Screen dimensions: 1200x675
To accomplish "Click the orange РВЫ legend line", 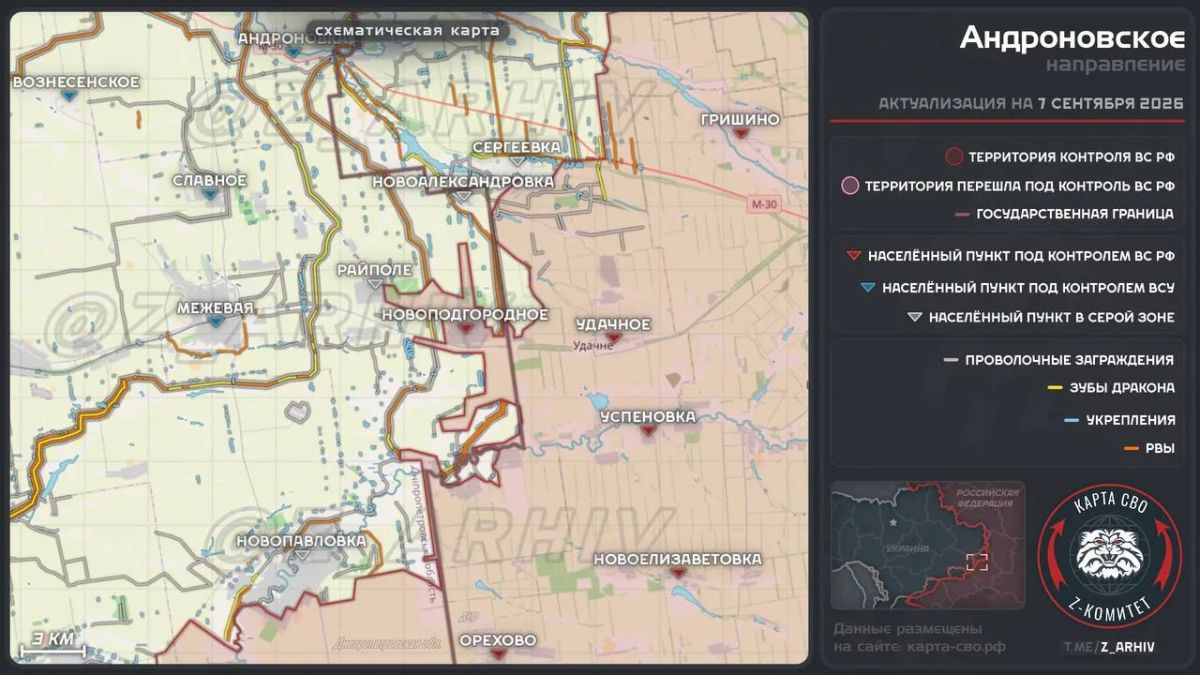I will pos(1132,449).
